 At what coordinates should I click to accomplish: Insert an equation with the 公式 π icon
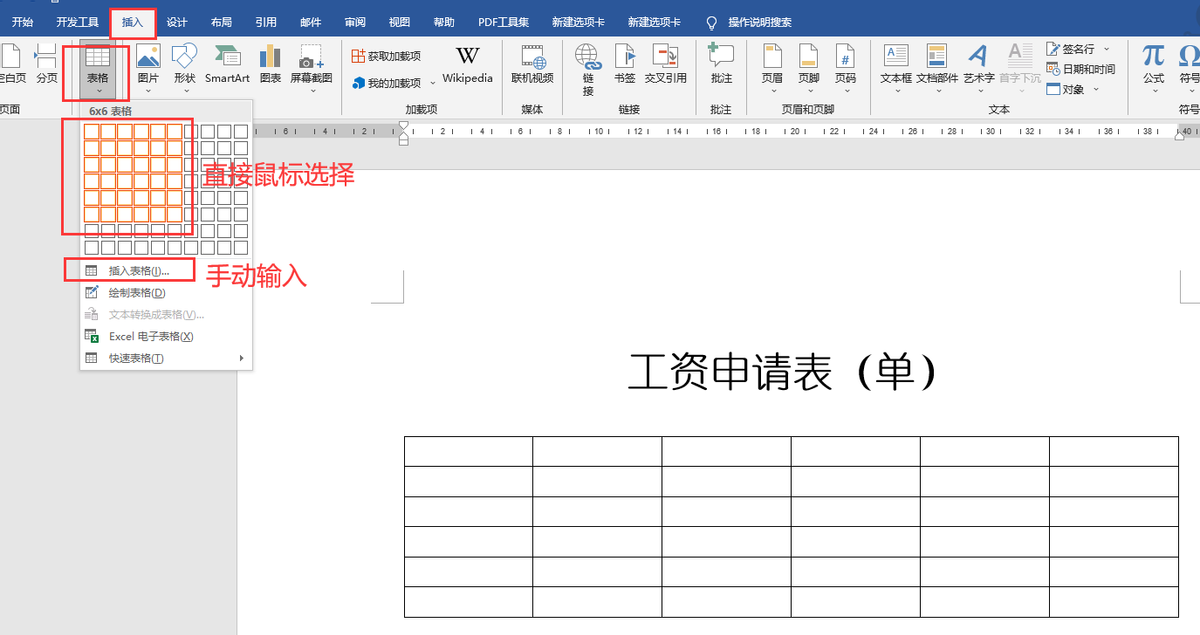[x=1154, y=56]
